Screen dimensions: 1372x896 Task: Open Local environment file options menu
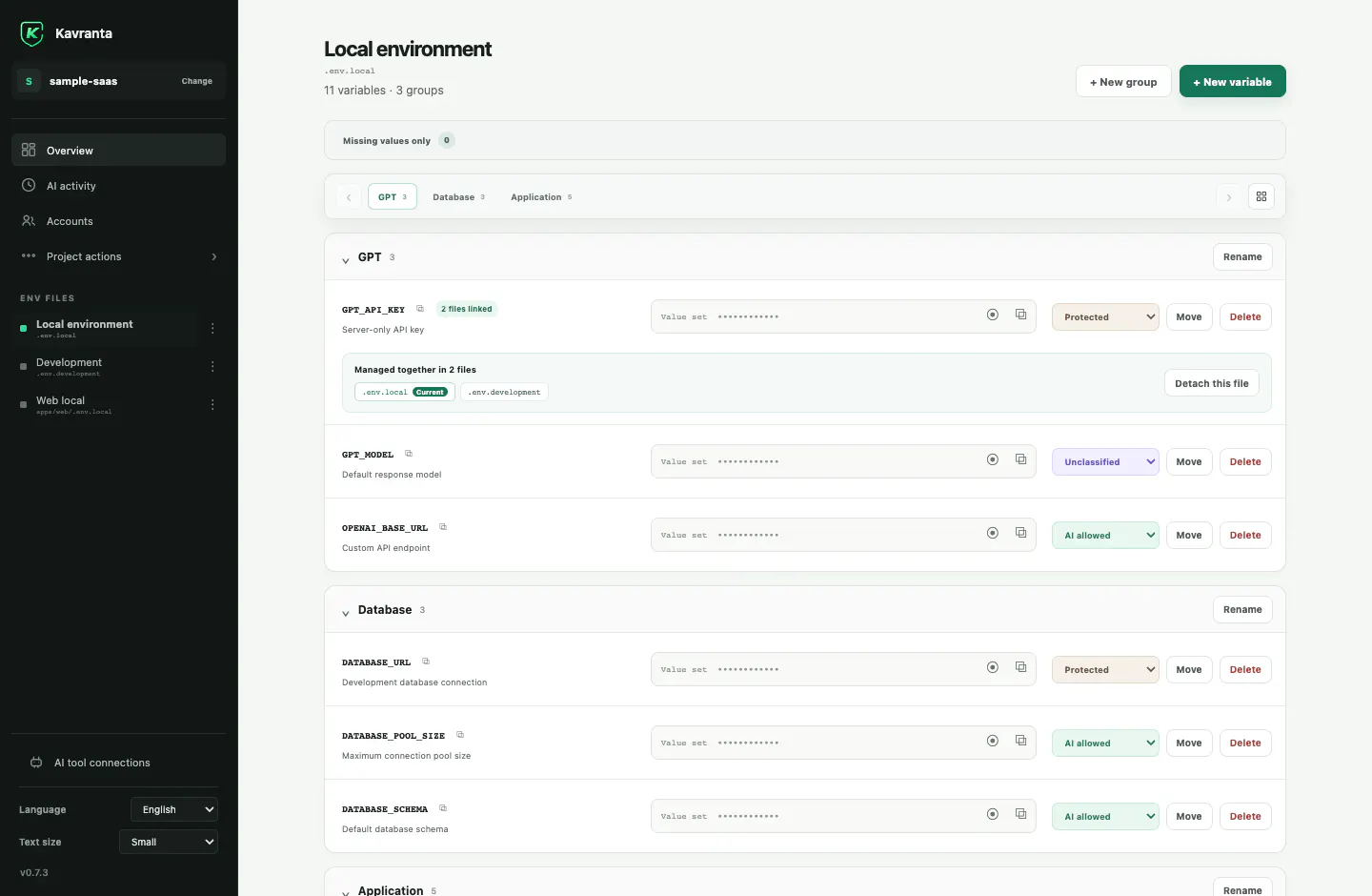coord(212,328)
